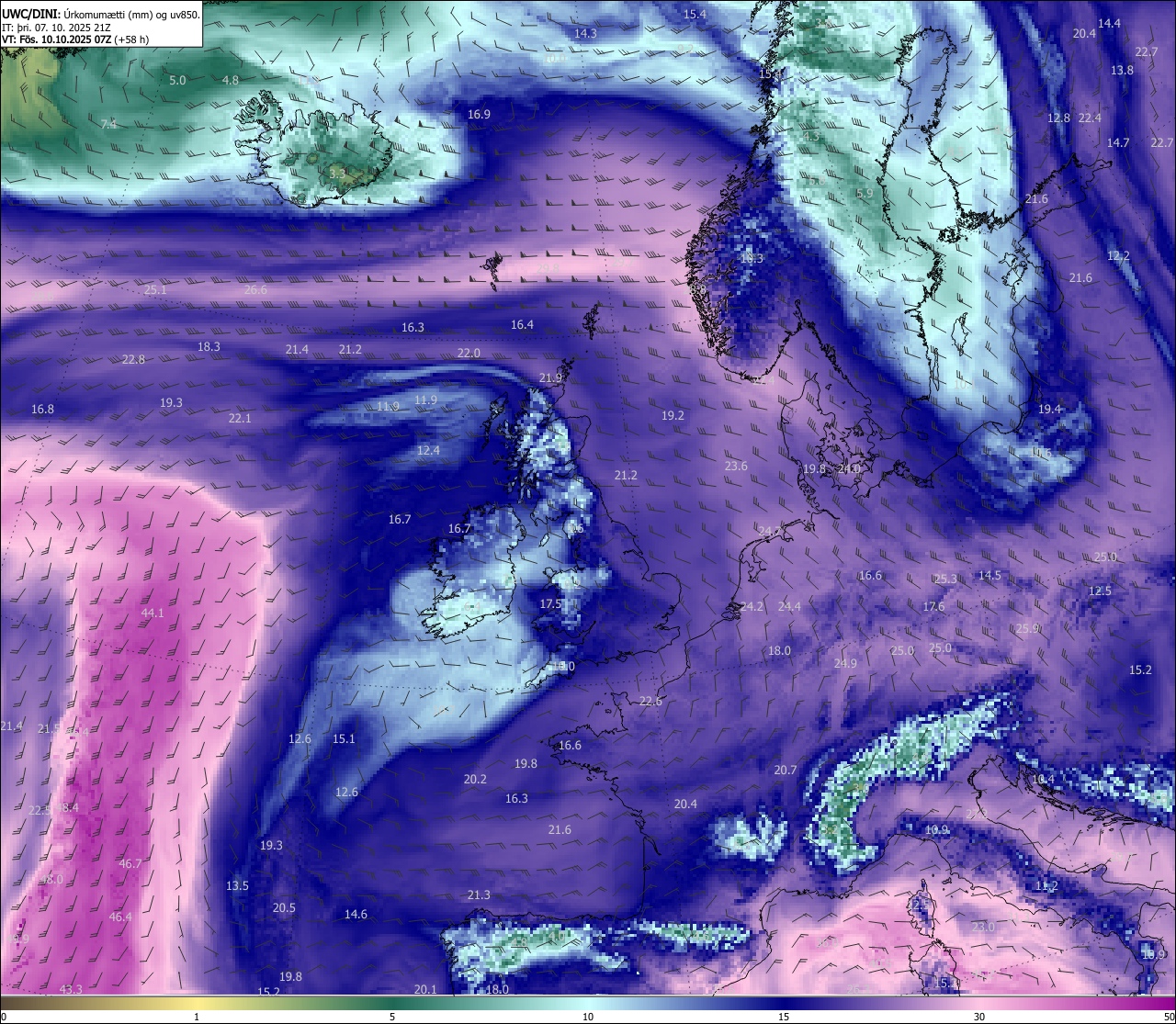
Task: Click the 10 tick label on the colour scale
Action: point(588,1017)
